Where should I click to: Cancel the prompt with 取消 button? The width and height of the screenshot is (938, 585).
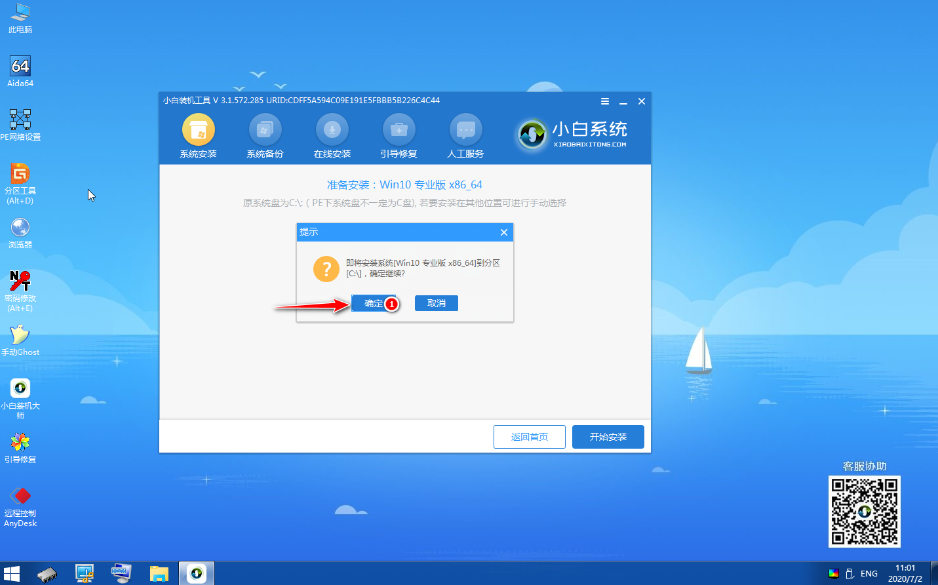[436, 303]
